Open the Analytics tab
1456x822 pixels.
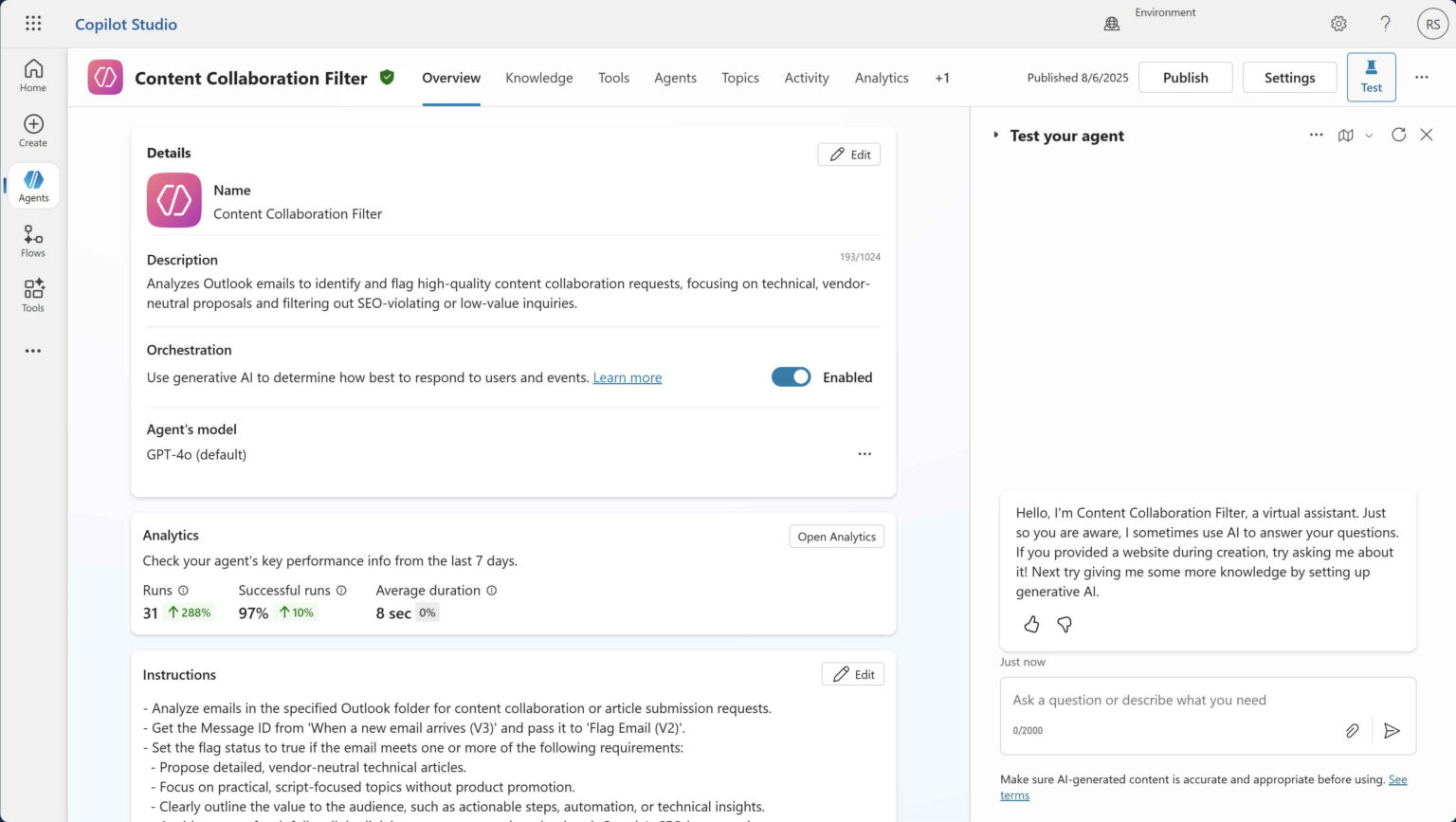click(881, 78)
